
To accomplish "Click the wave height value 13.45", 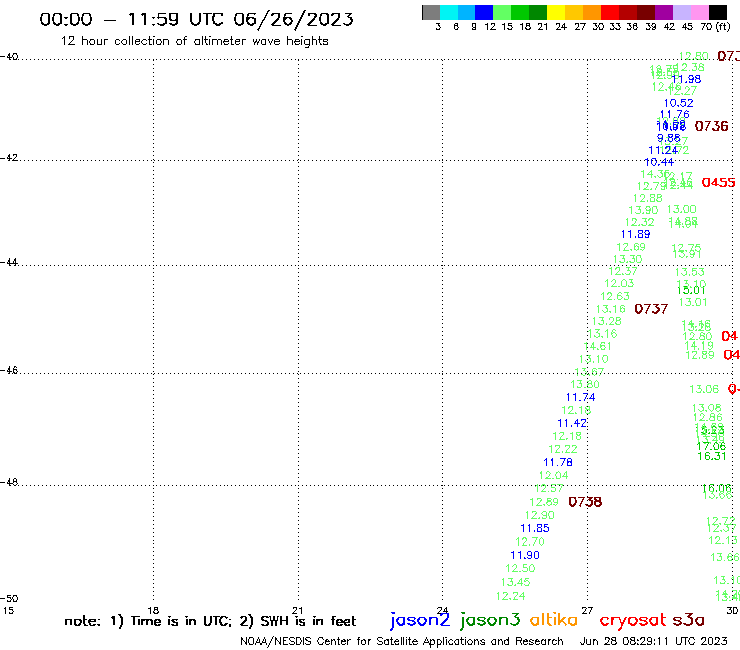I will click(515, 582).
